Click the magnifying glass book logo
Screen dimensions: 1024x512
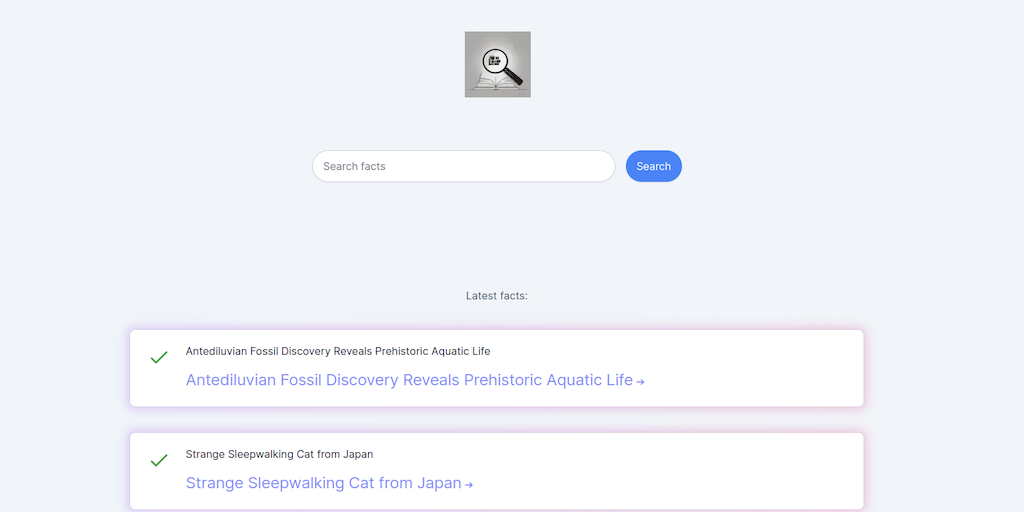click(x=498, y=64)
